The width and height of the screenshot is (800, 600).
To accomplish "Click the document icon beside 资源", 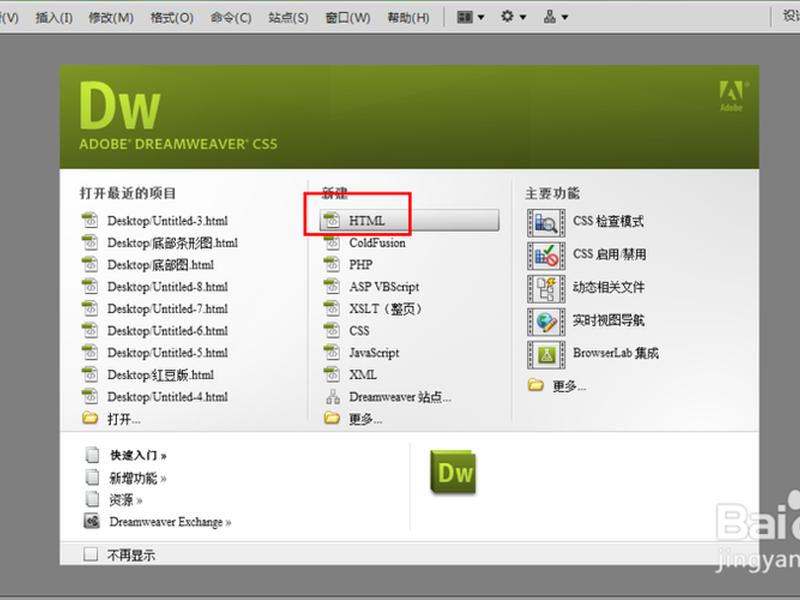I will coord(92,499).
